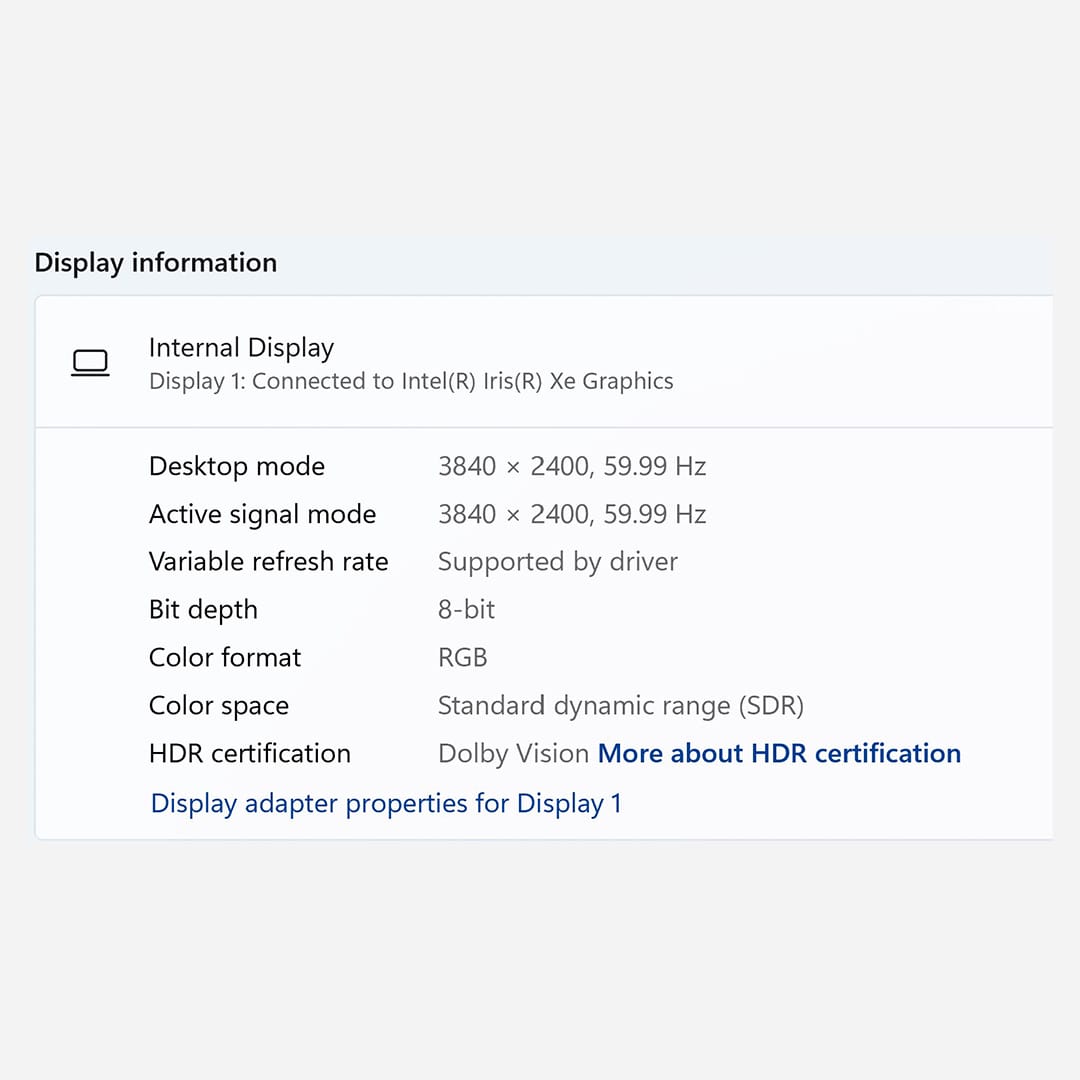Click the 'Display information' section heading
Viewport: 1080px width, 1080px height.
(156, 262)
